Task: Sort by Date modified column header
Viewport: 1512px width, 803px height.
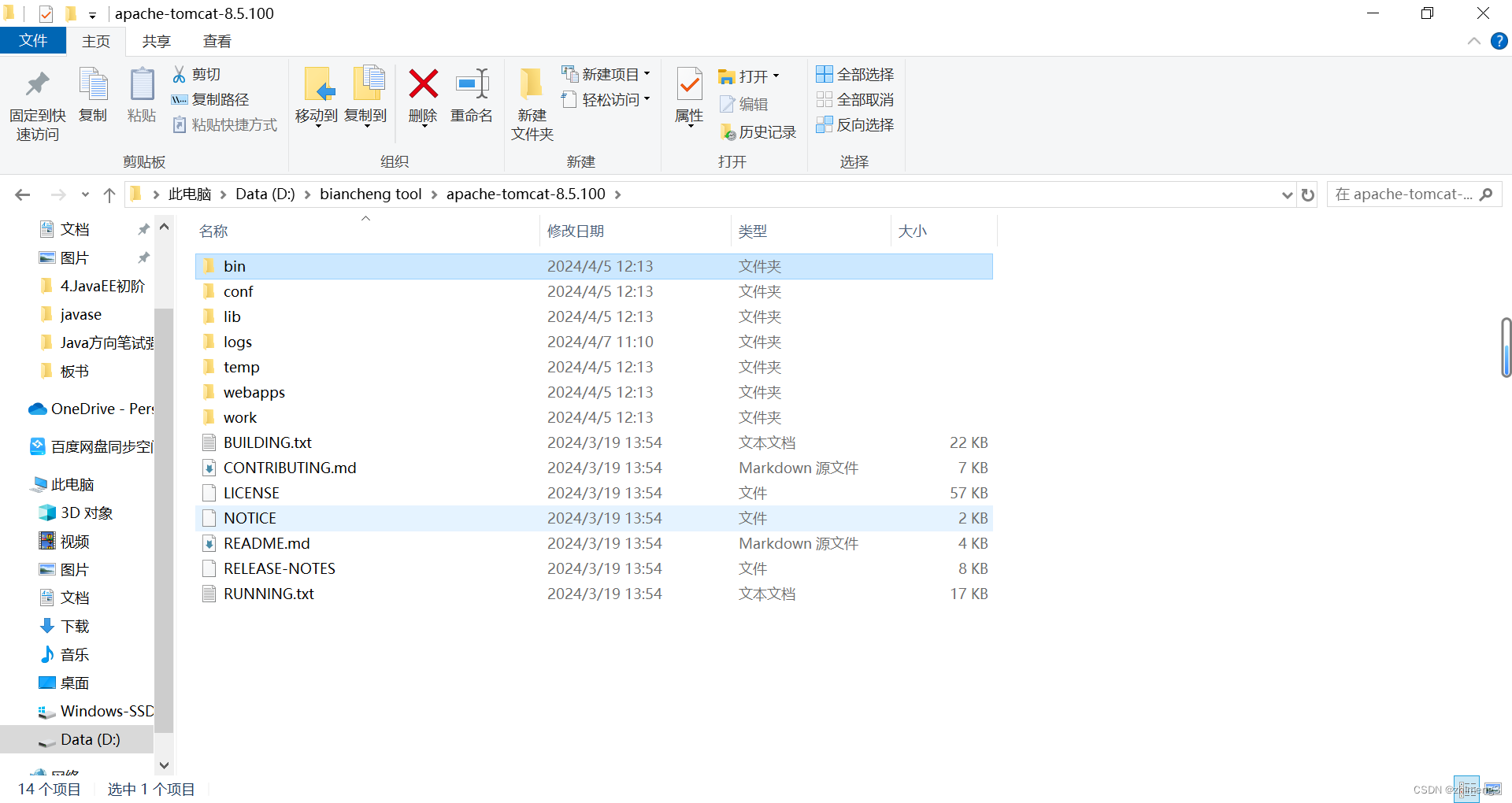Action: click(636, 231)
